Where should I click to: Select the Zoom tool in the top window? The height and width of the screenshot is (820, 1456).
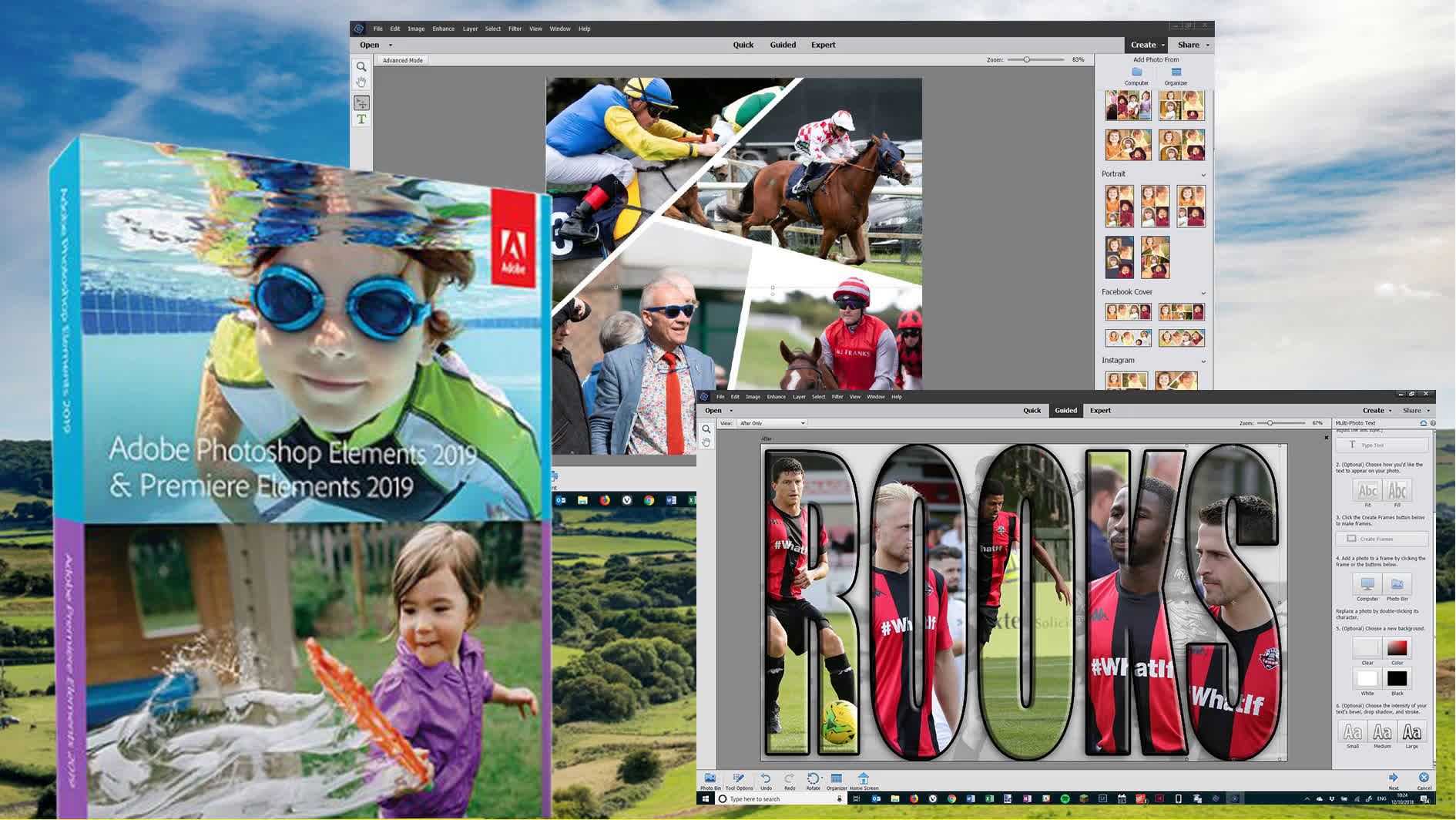pos(361,68)
